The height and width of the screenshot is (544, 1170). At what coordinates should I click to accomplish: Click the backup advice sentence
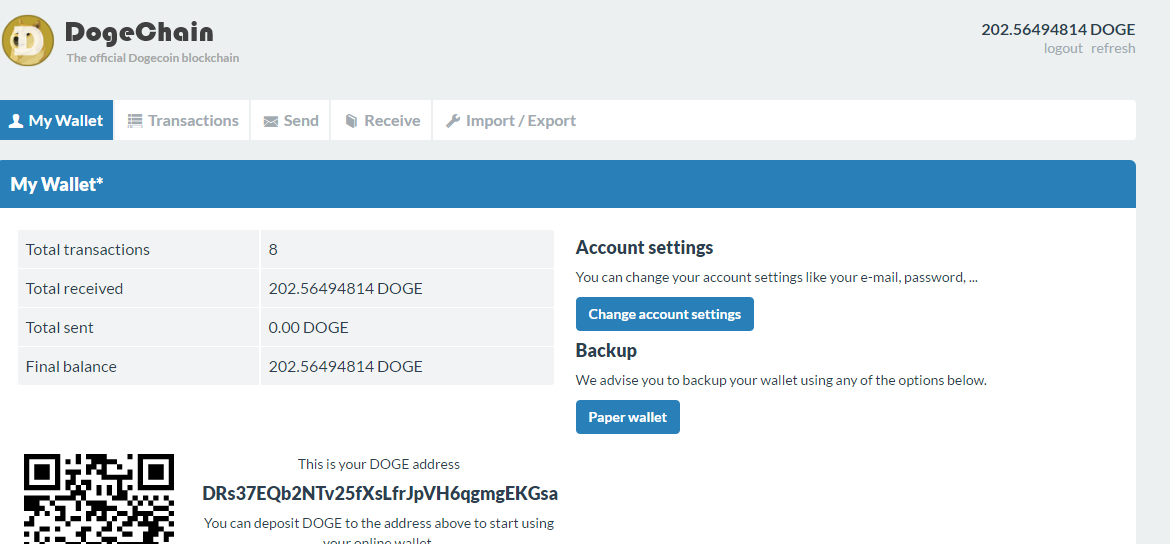(781, 380)
